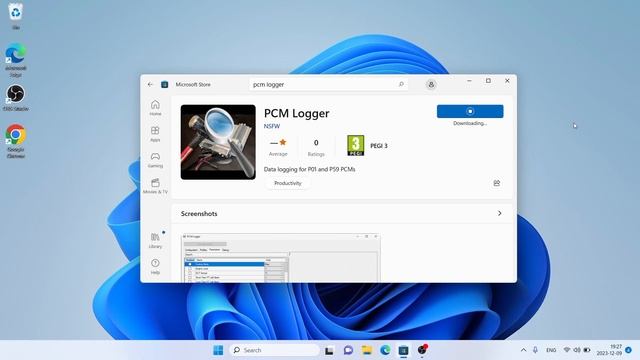The height and width of the screenshot is (360, 640).
Task: Click the Data logging description text
Action: (309, 169)
